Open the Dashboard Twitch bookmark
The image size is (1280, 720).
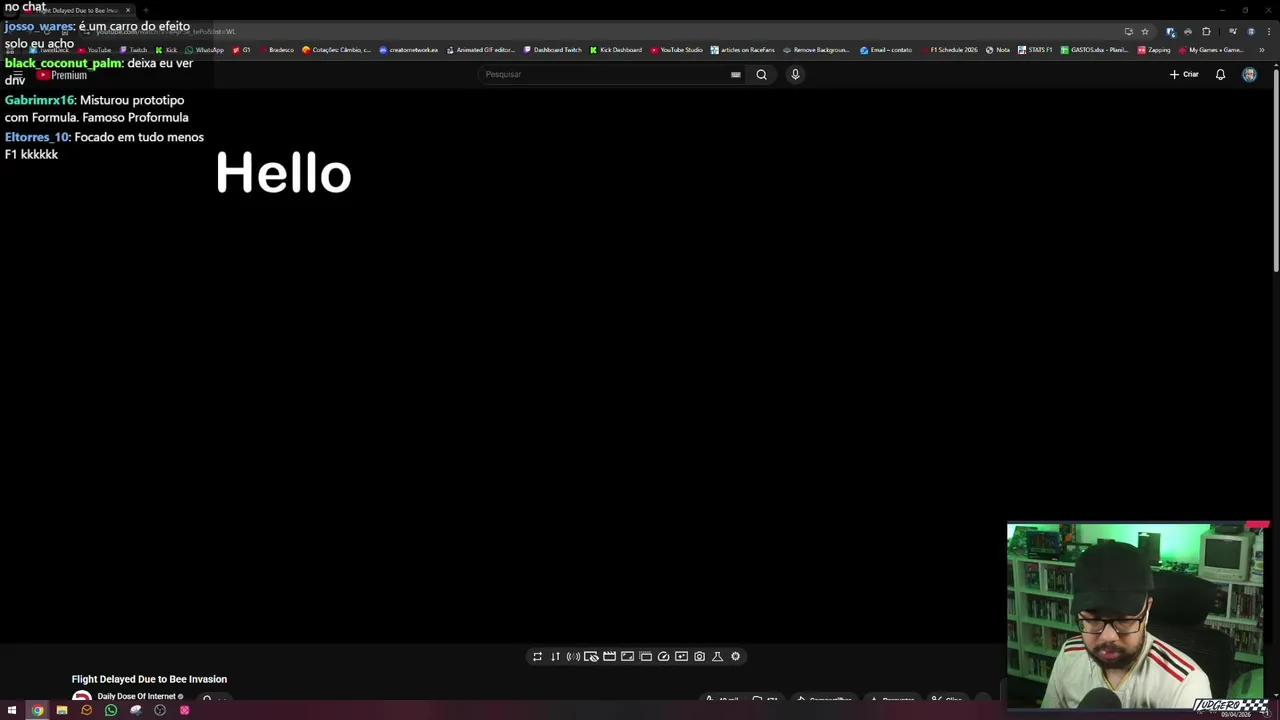point(553,50)
